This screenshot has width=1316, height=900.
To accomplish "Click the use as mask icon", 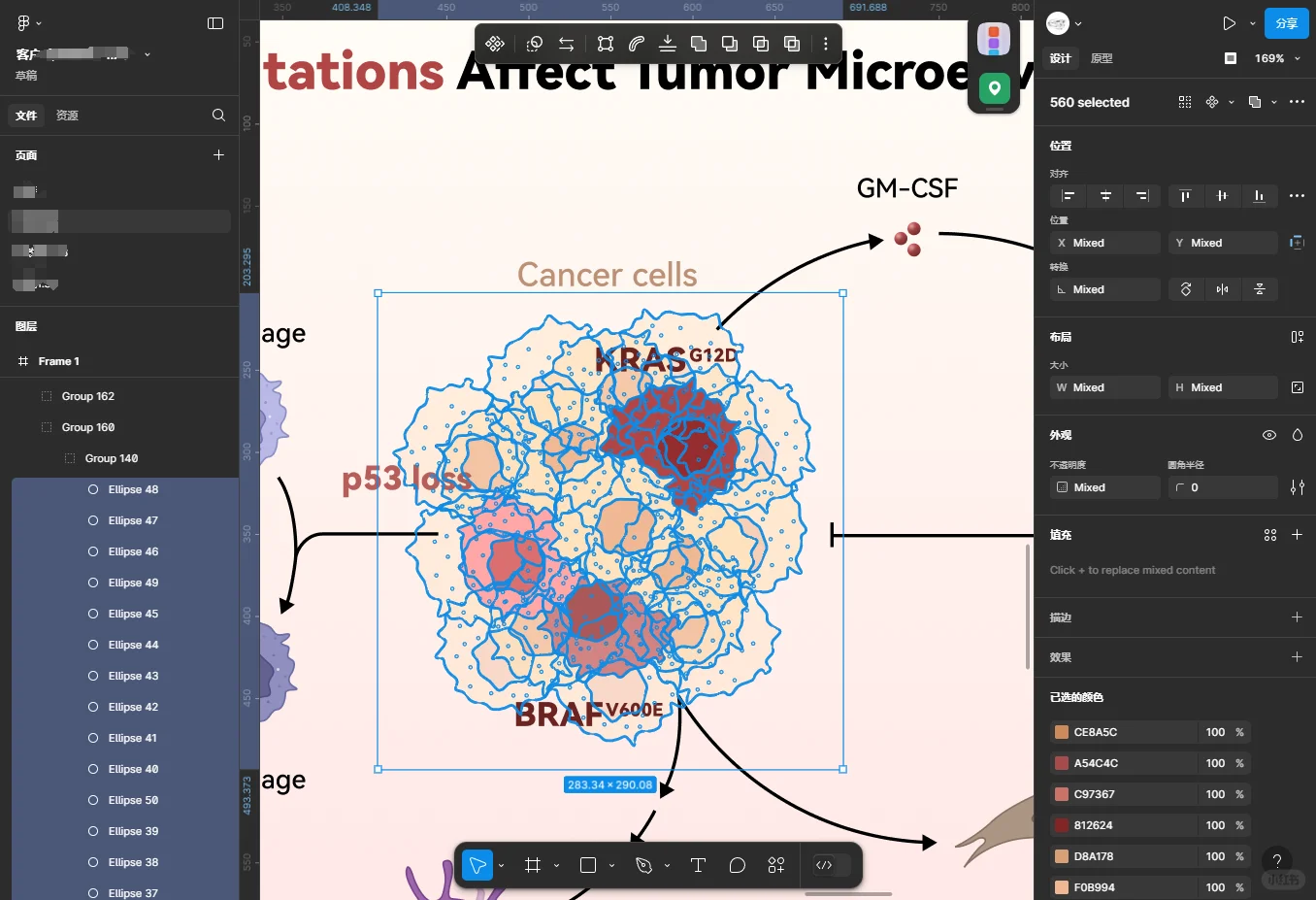I will tap(535, 44).
